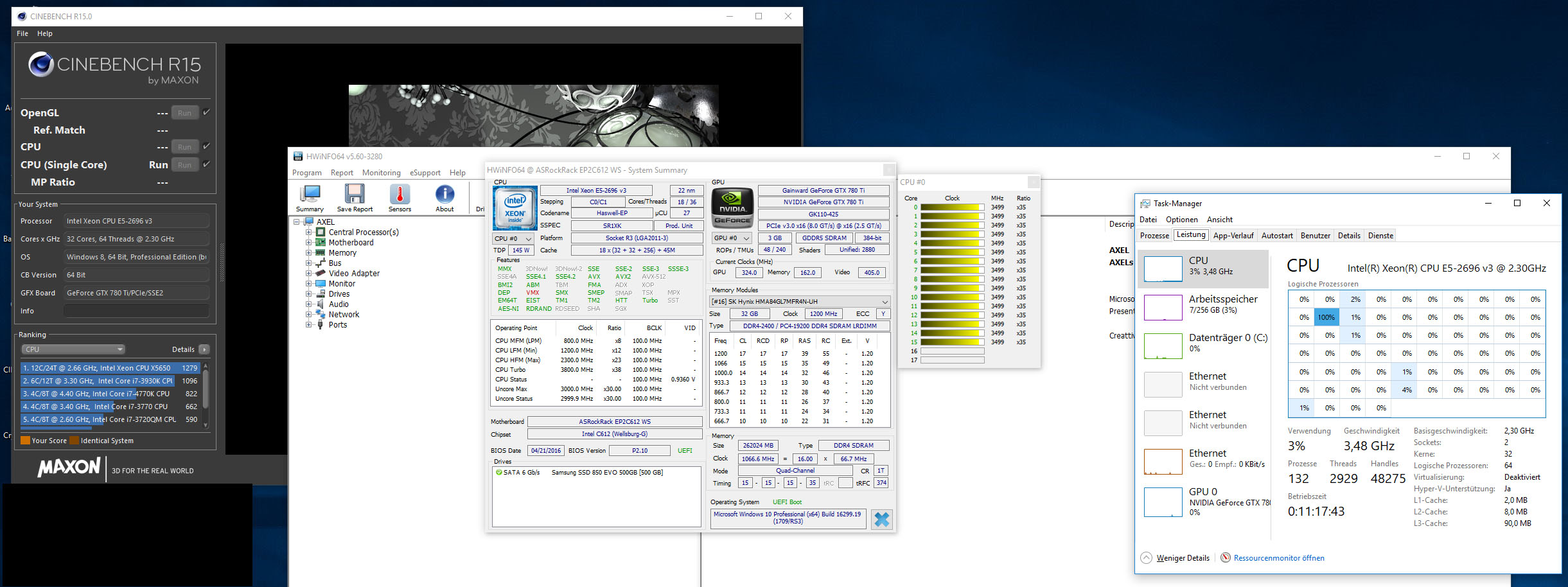The image size is (1568, 587).
Task: Click the NVIDIA GeForce logo
Action: point(732,207)
